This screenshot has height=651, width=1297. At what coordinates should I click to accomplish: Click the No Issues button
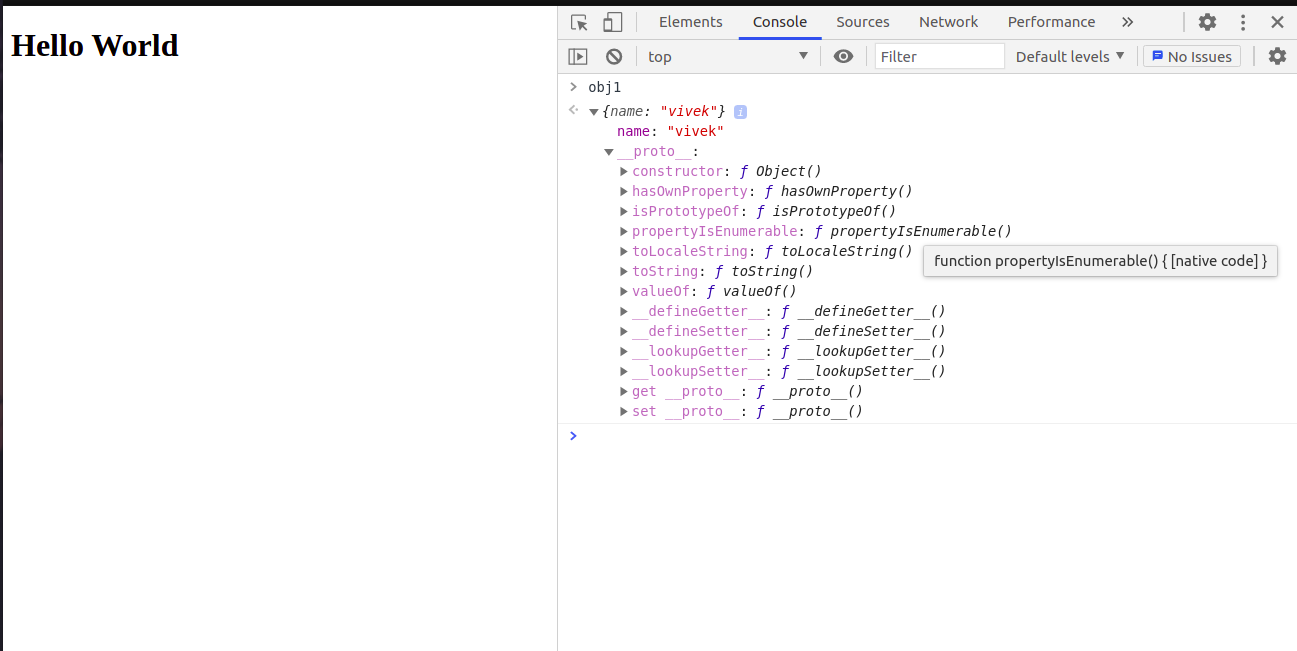pos(1192,57)
